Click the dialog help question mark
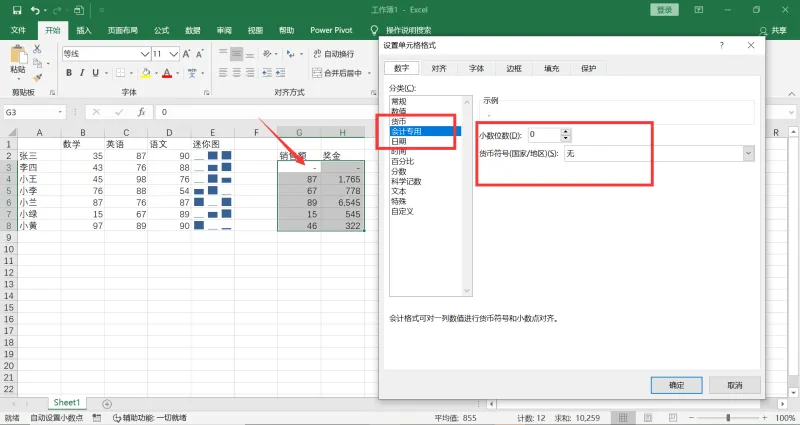Viewport: 800px width, 425px height. [x=721, y=45]
